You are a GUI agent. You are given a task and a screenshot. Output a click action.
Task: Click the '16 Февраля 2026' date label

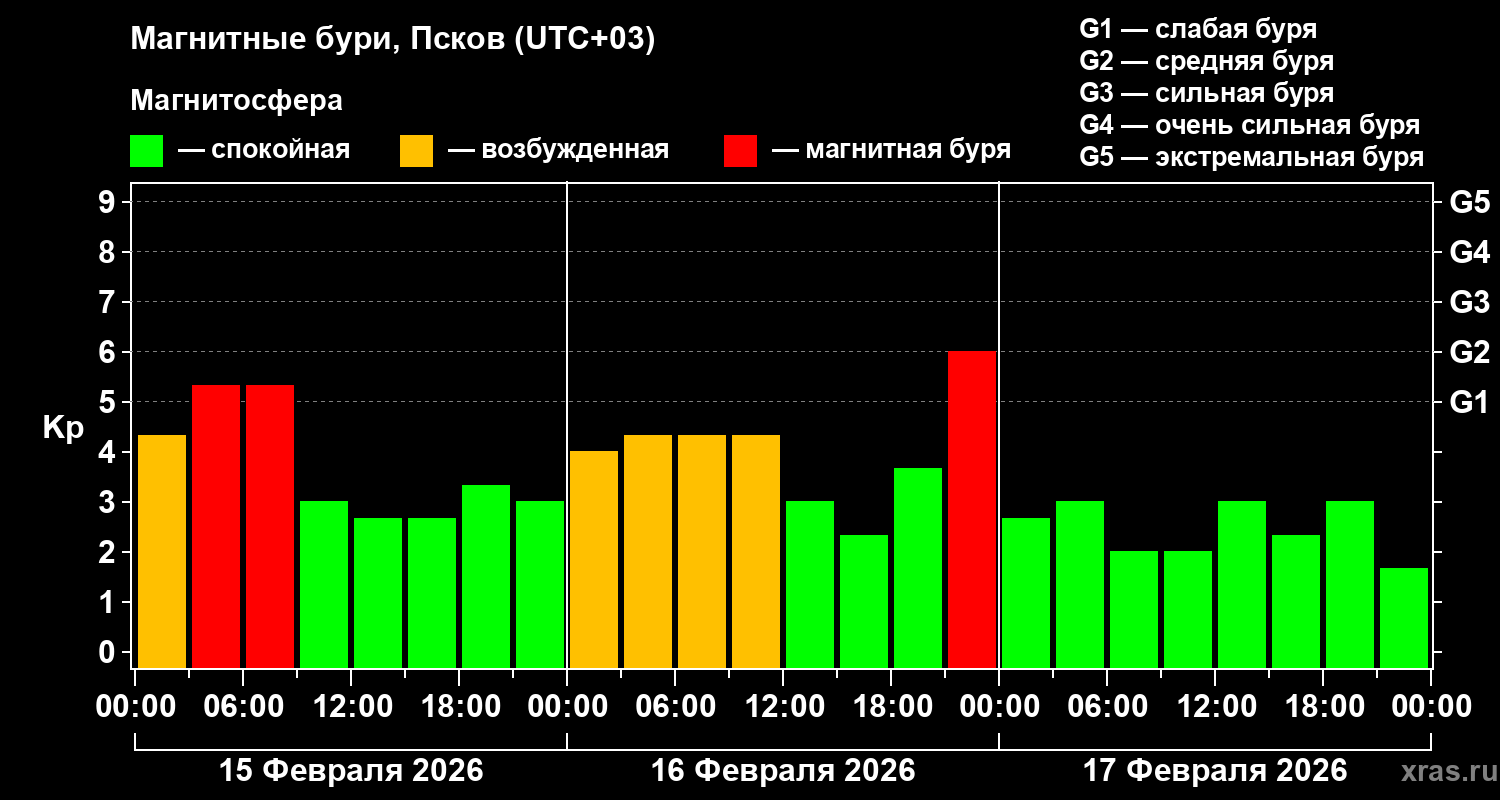point(783,771)
